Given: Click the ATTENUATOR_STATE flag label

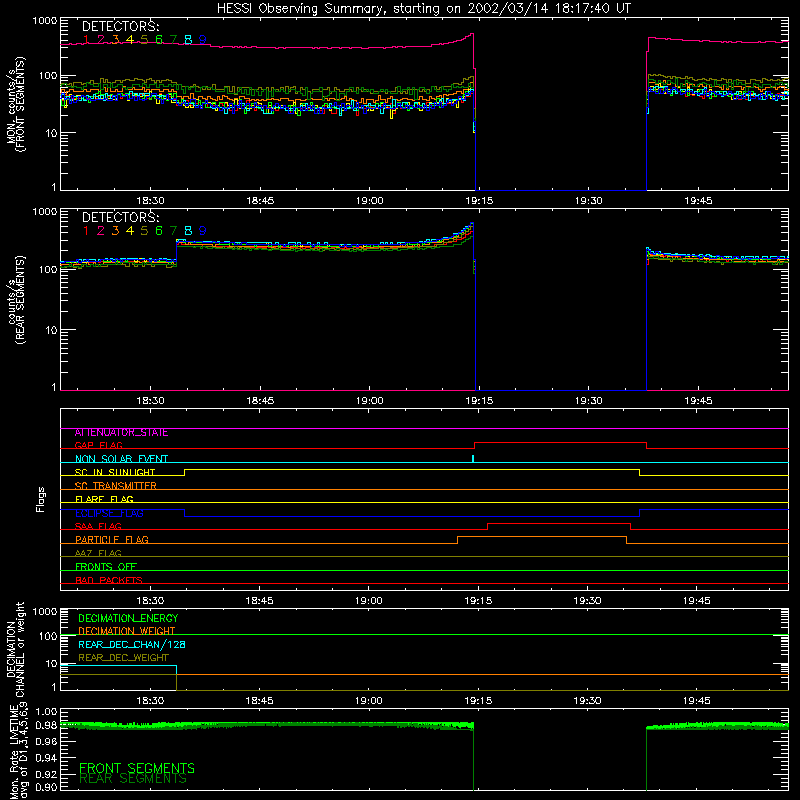Looking at the screenshot, I should pyautogui.click(x=121, y=433).
